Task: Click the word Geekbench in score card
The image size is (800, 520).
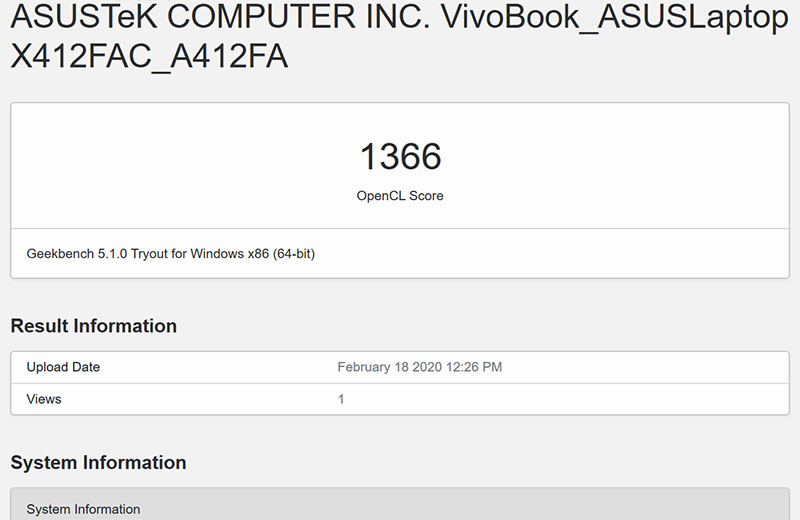Action: (x=59, y=254)
